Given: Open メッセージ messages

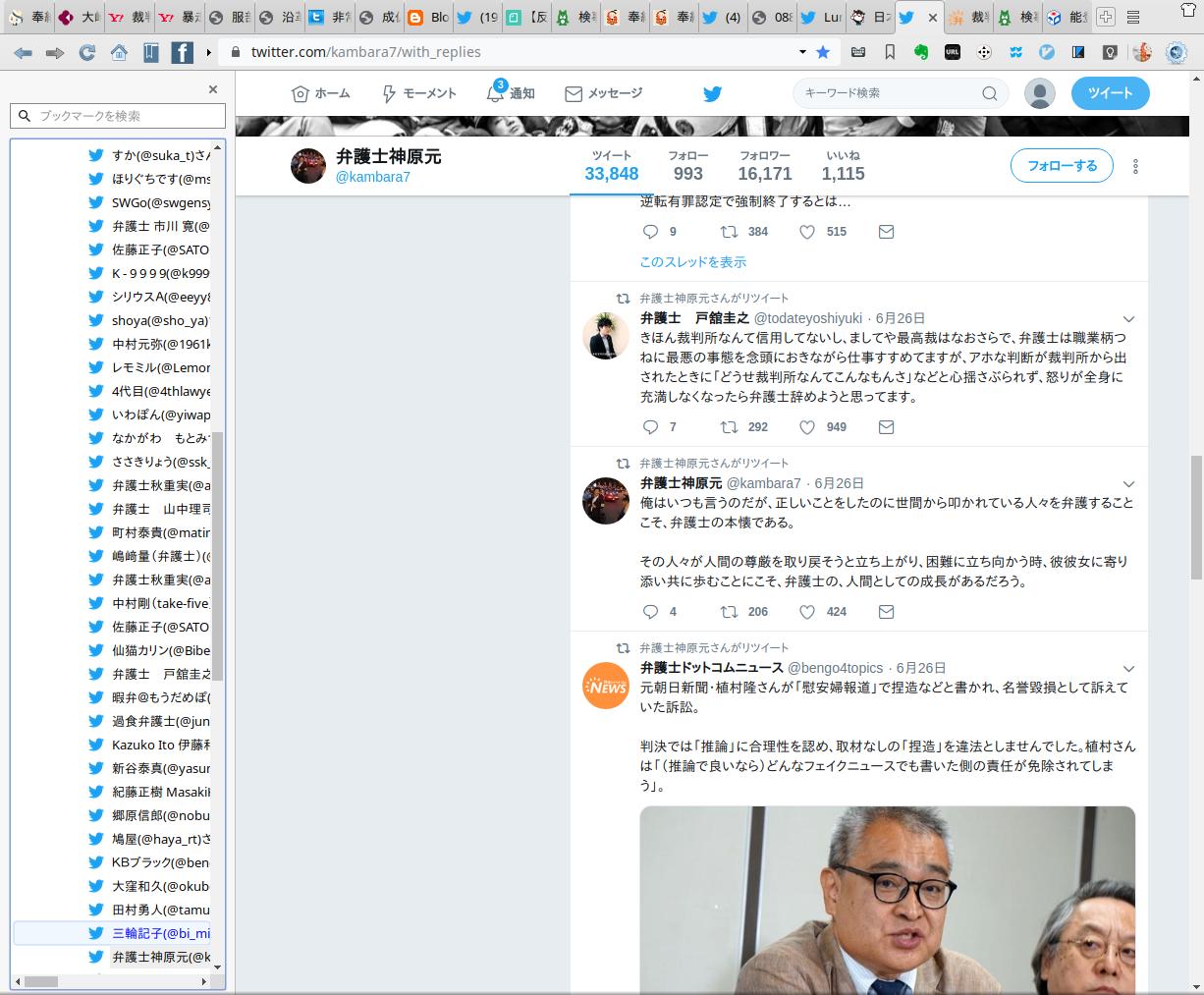Looking at the screenshot, I should click(x=604, y=93).
